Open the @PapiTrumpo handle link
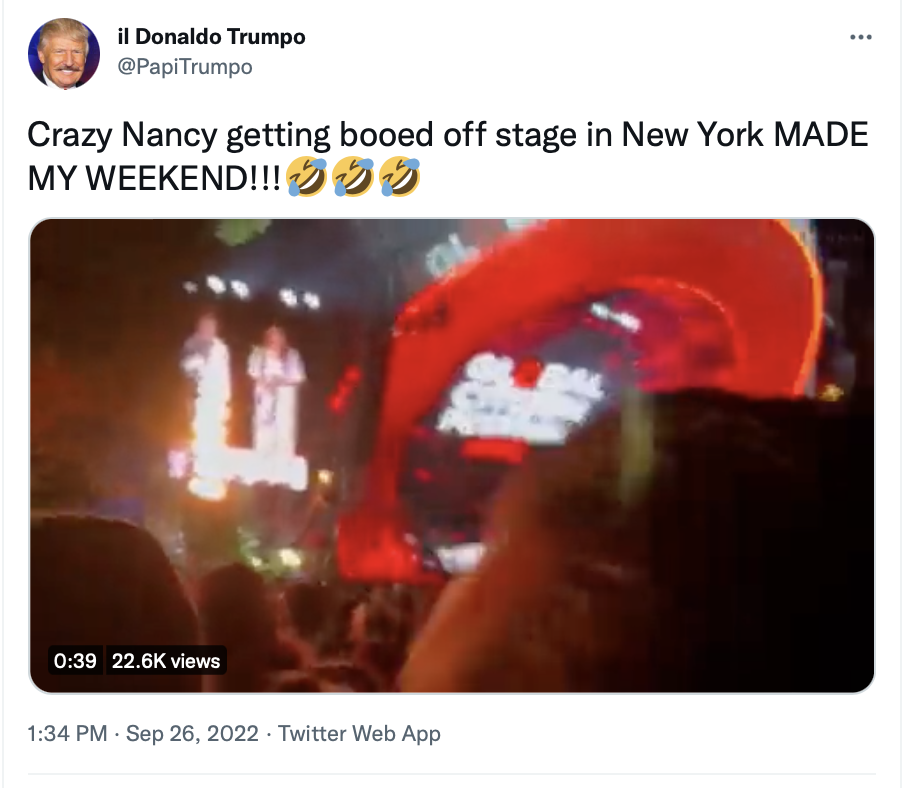The image size is (910, 788). [185, 67]
